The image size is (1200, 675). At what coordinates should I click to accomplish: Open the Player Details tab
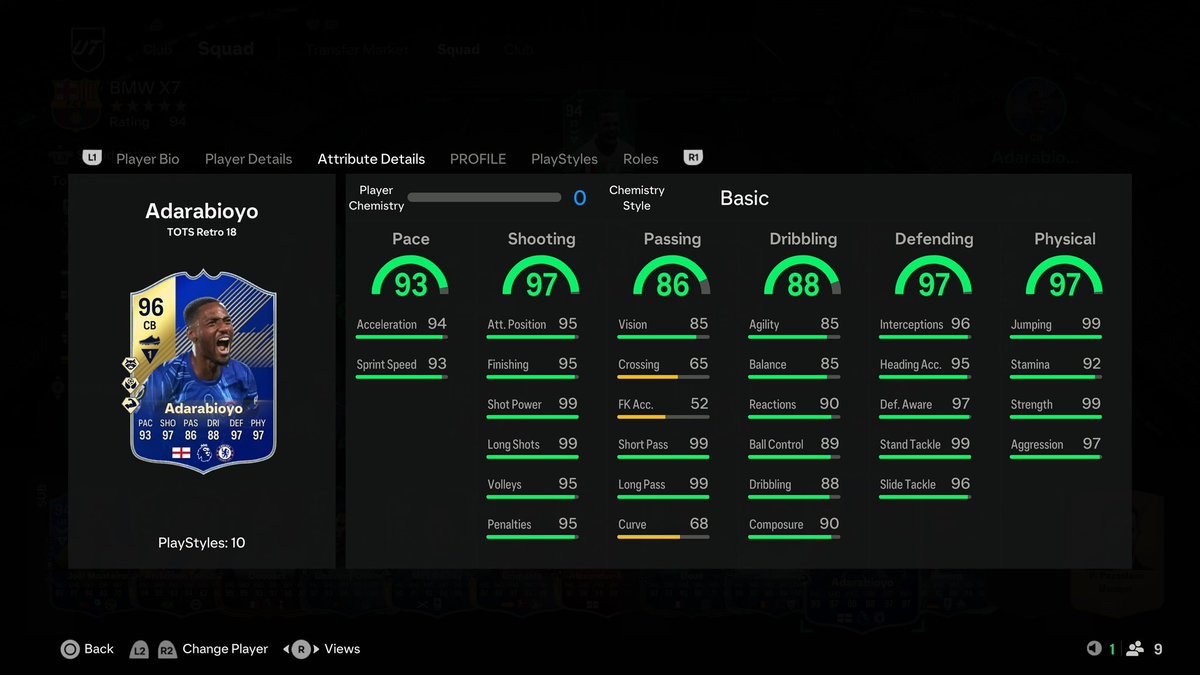point(248,159)
